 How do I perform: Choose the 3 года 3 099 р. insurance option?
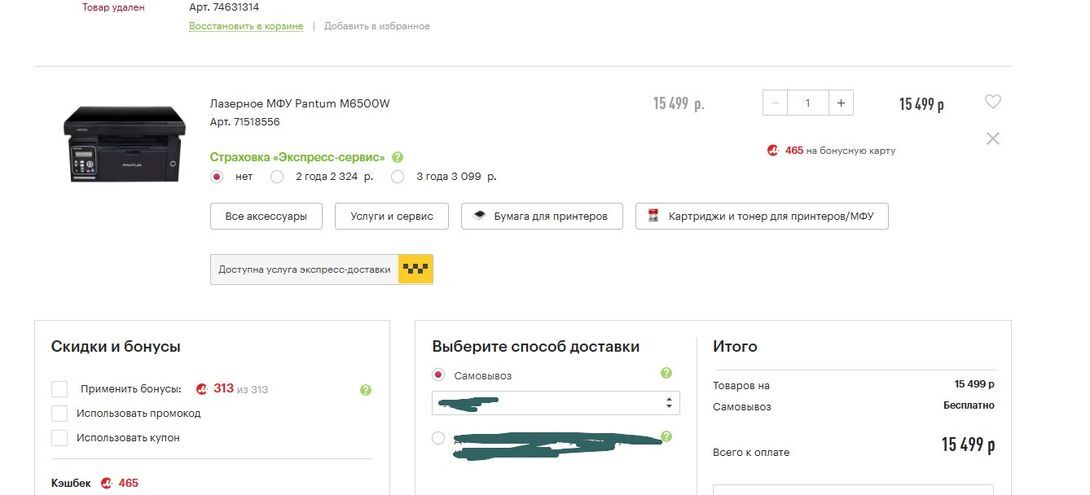(397, 177)
